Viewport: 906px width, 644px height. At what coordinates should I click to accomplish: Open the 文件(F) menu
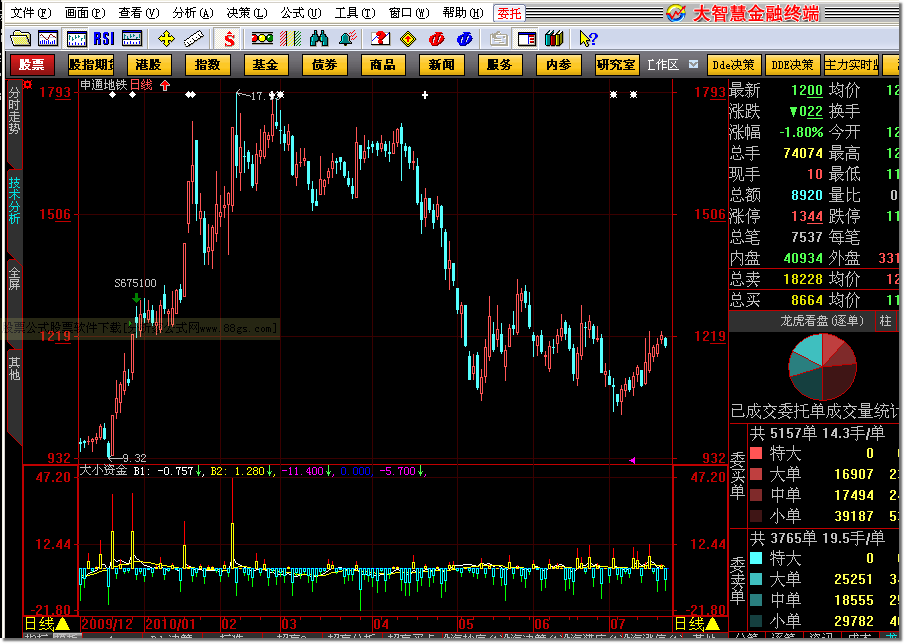click(31, 13)
